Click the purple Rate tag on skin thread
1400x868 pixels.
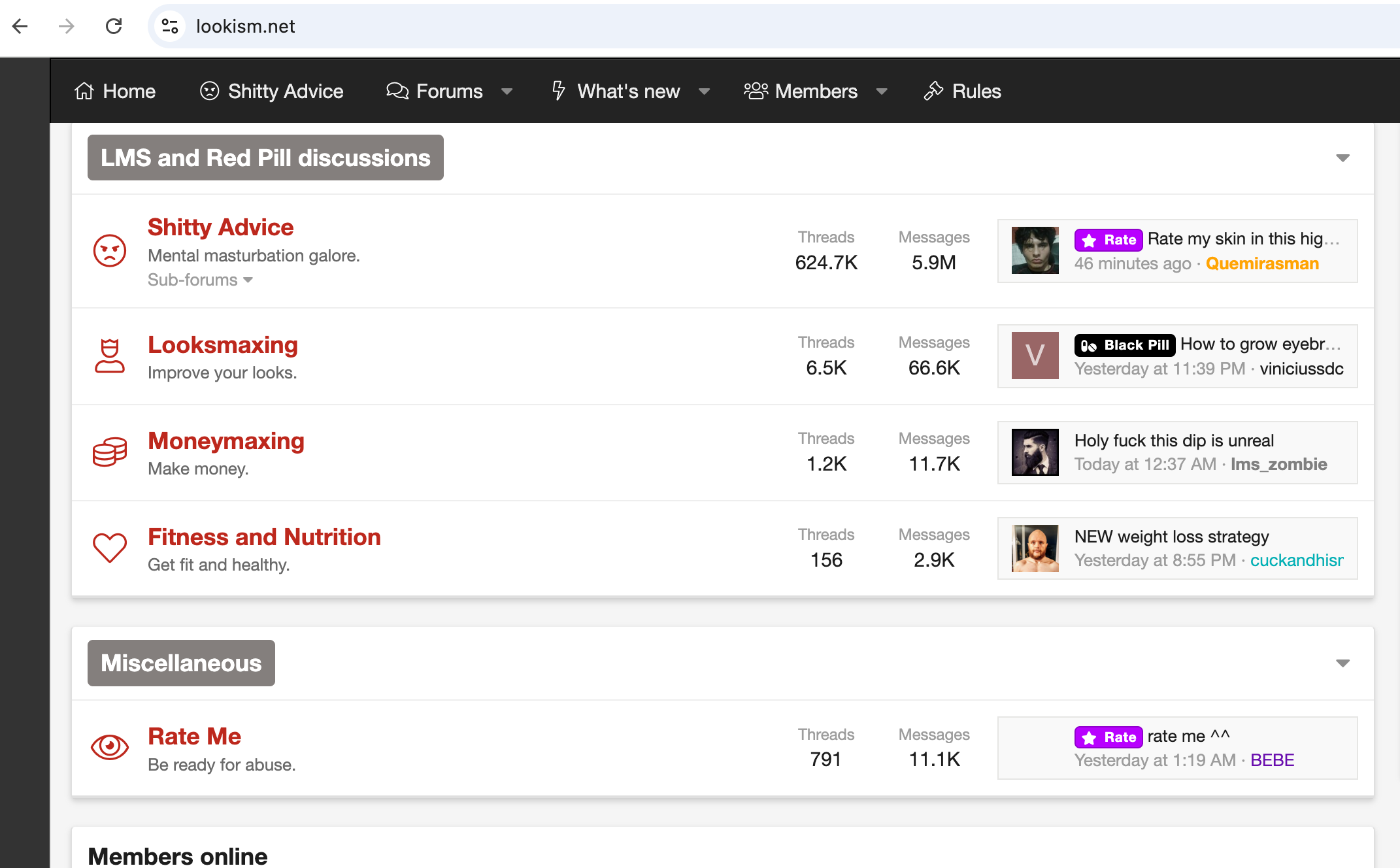1108,240
